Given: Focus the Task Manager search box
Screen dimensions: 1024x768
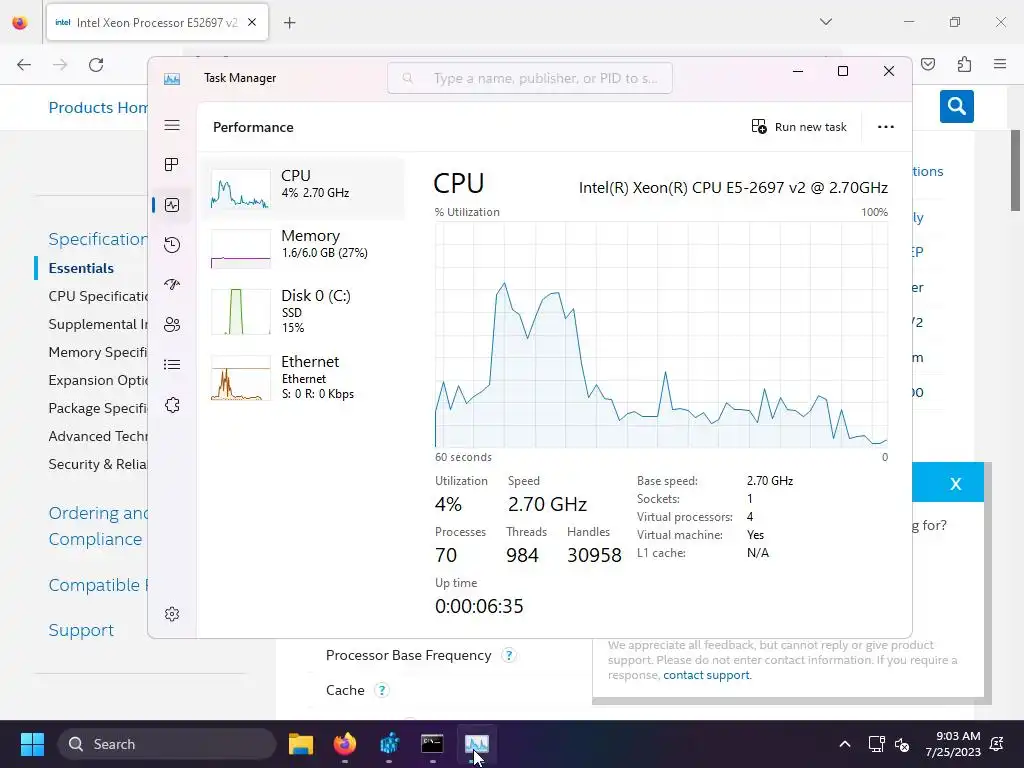Looking at the screenshot, I should pos(530,78).
